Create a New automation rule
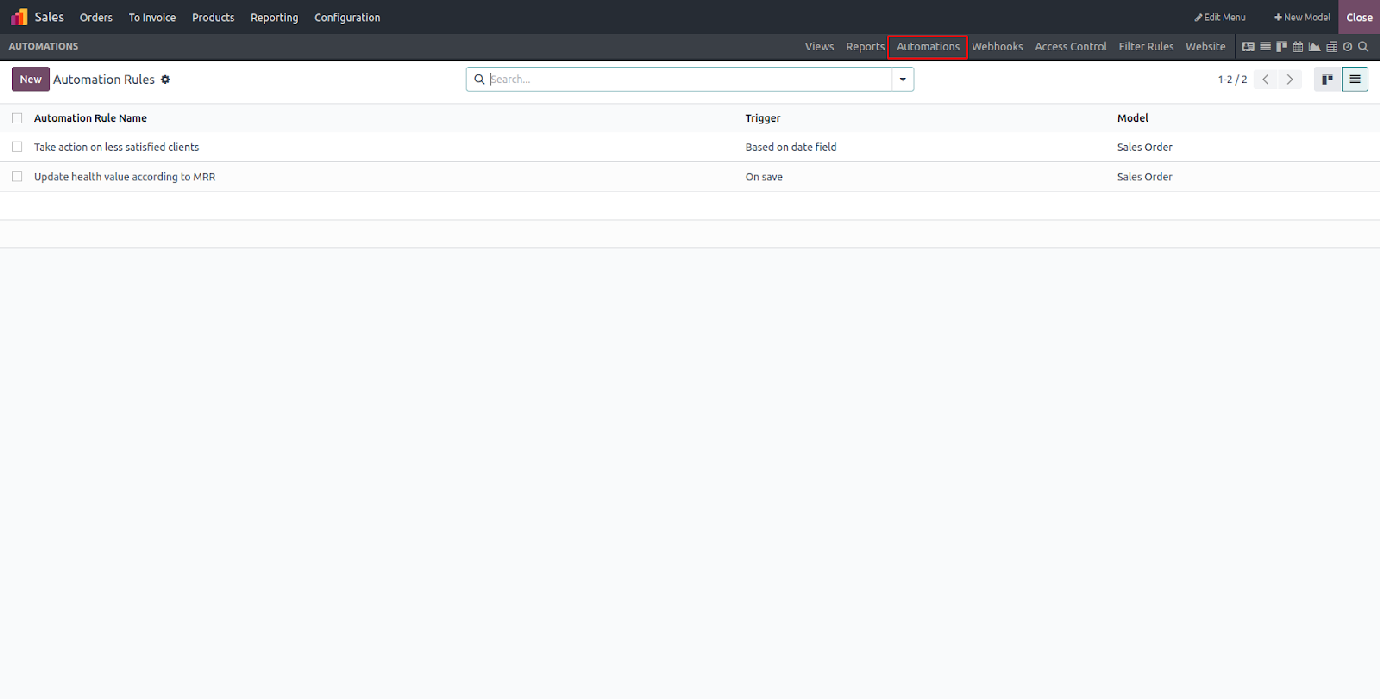 tap(31, 79)
